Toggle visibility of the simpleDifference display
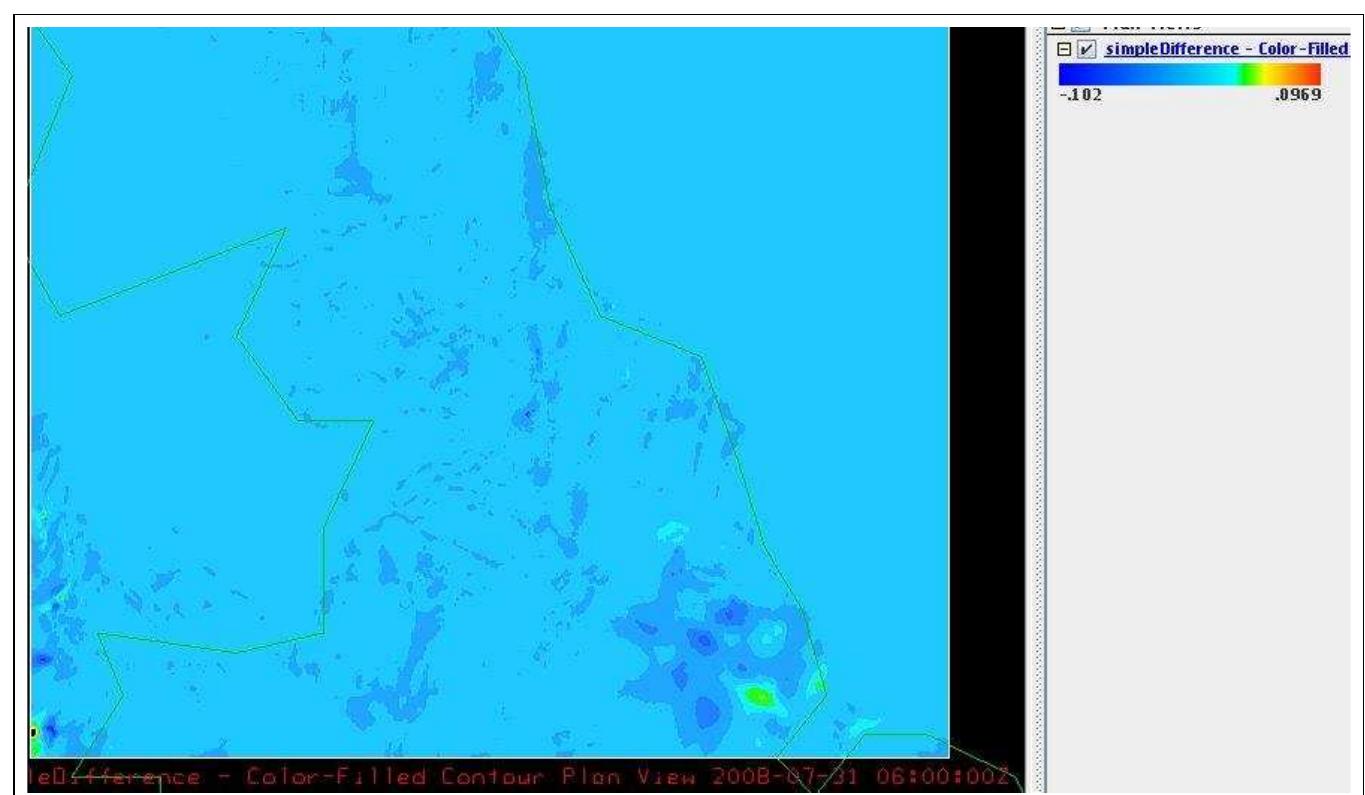The height and width of the screenshot is (795, 1365). [x=1085, y=47]
